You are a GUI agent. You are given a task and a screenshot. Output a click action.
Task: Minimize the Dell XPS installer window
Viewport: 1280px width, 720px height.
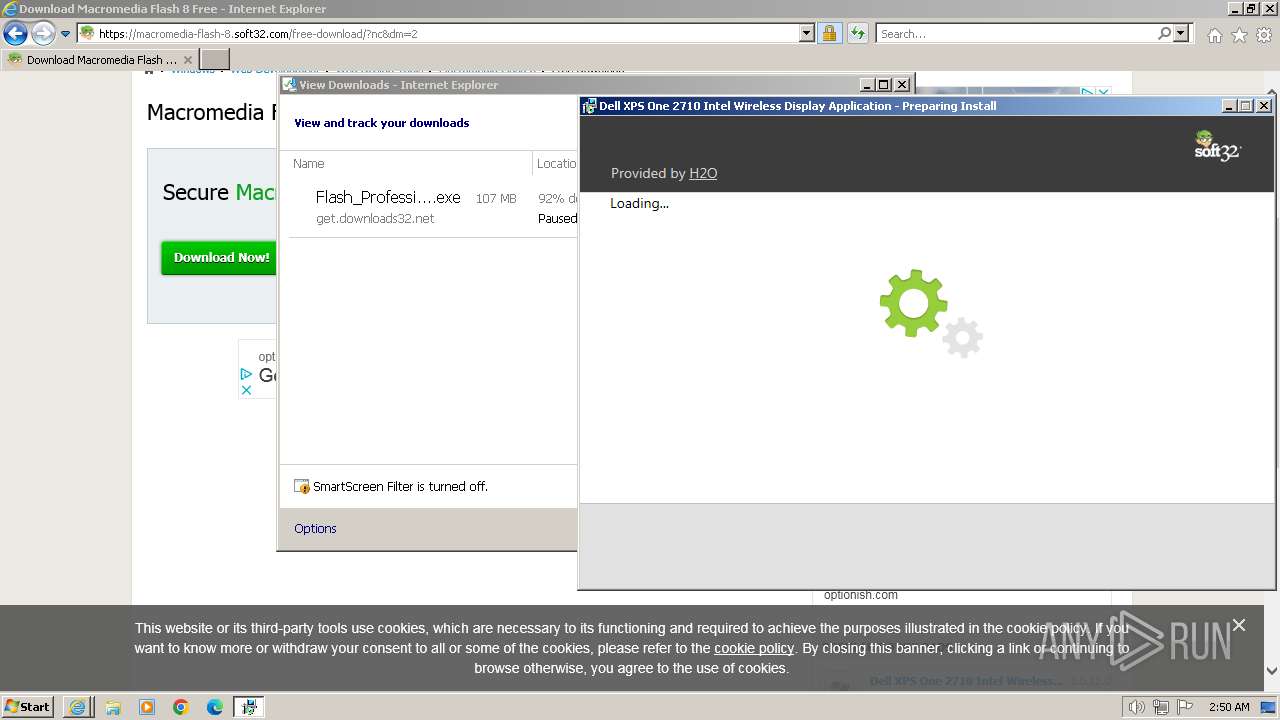(1229, 105)
